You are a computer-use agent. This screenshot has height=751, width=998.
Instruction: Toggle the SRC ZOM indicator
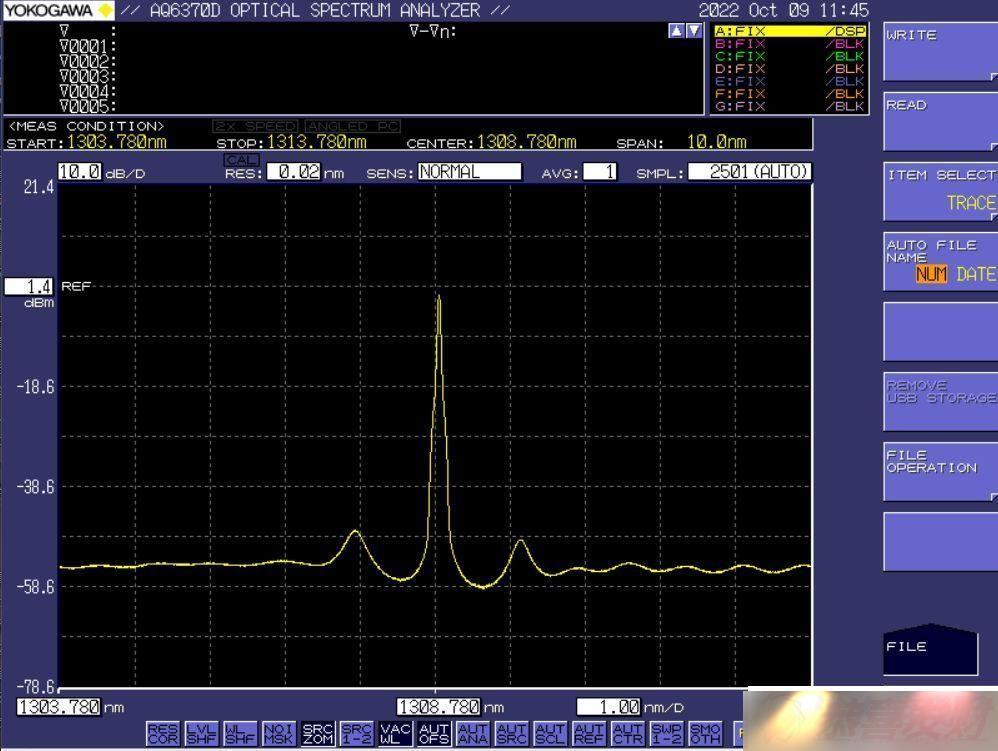[x=318, y=733]
